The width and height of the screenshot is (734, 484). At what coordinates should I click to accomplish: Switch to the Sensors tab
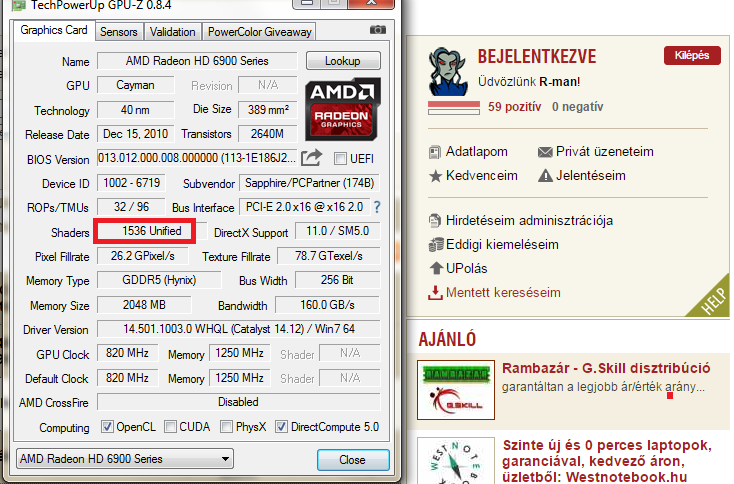click(x=119, y=32)
